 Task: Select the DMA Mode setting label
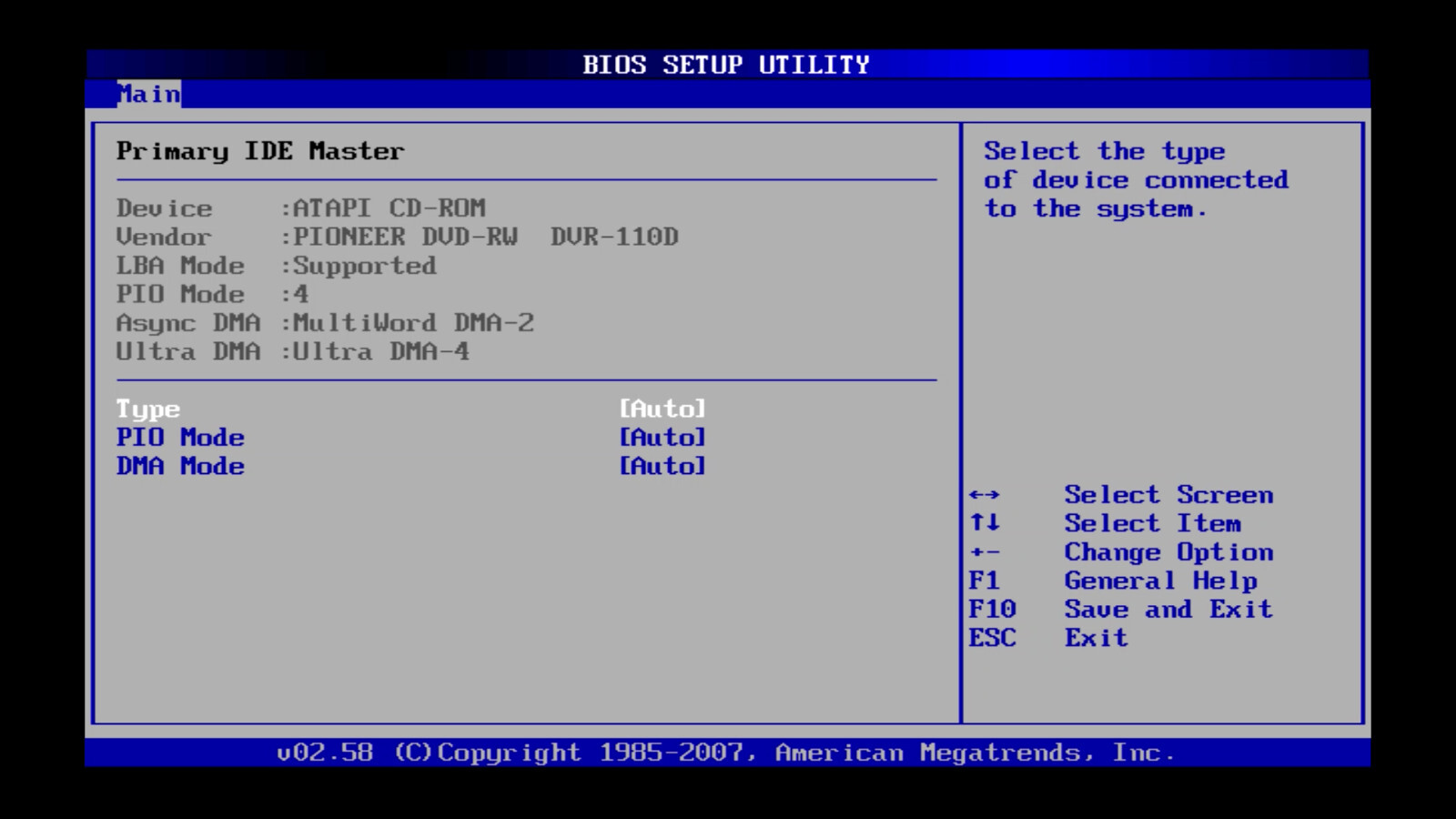180,466
